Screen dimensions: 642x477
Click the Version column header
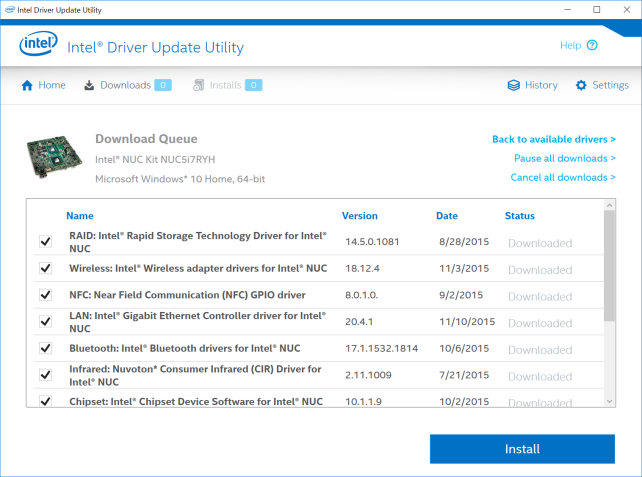coord(359,216)
